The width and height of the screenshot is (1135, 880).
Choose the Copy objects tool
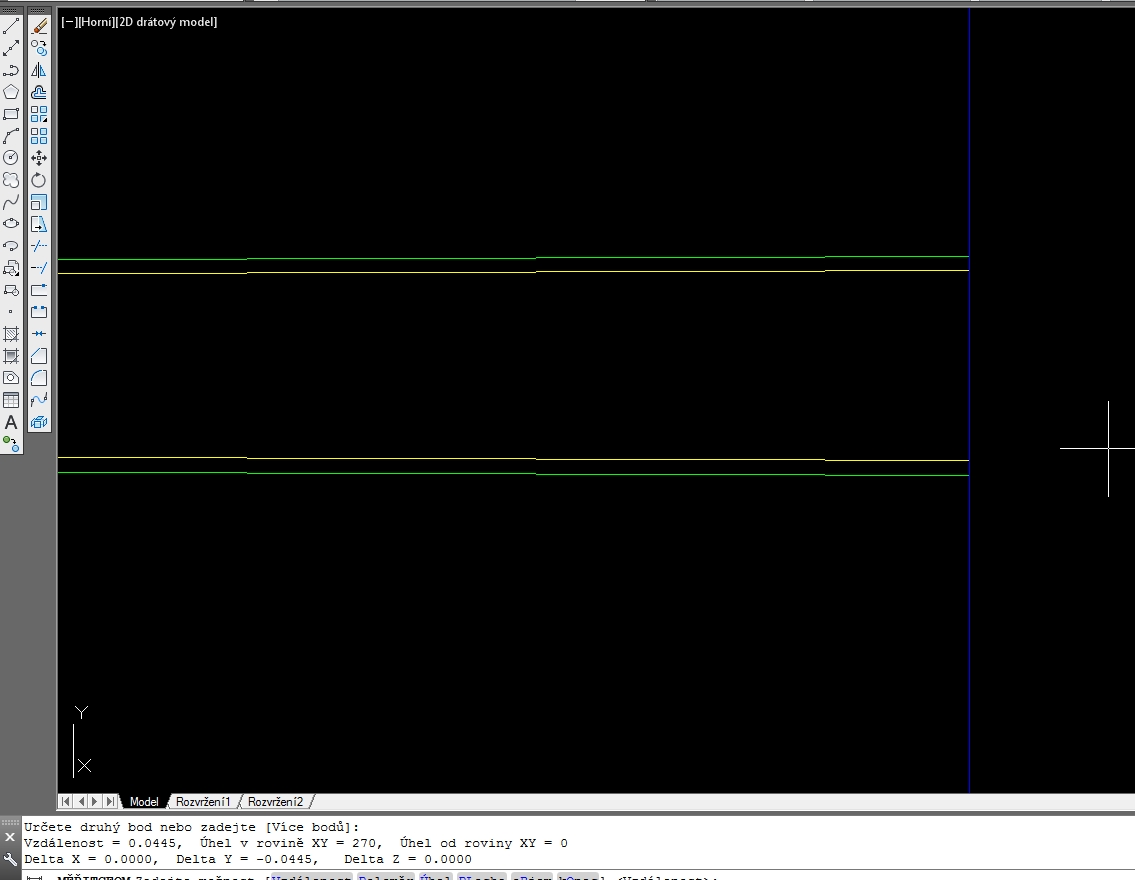point(39,48)
